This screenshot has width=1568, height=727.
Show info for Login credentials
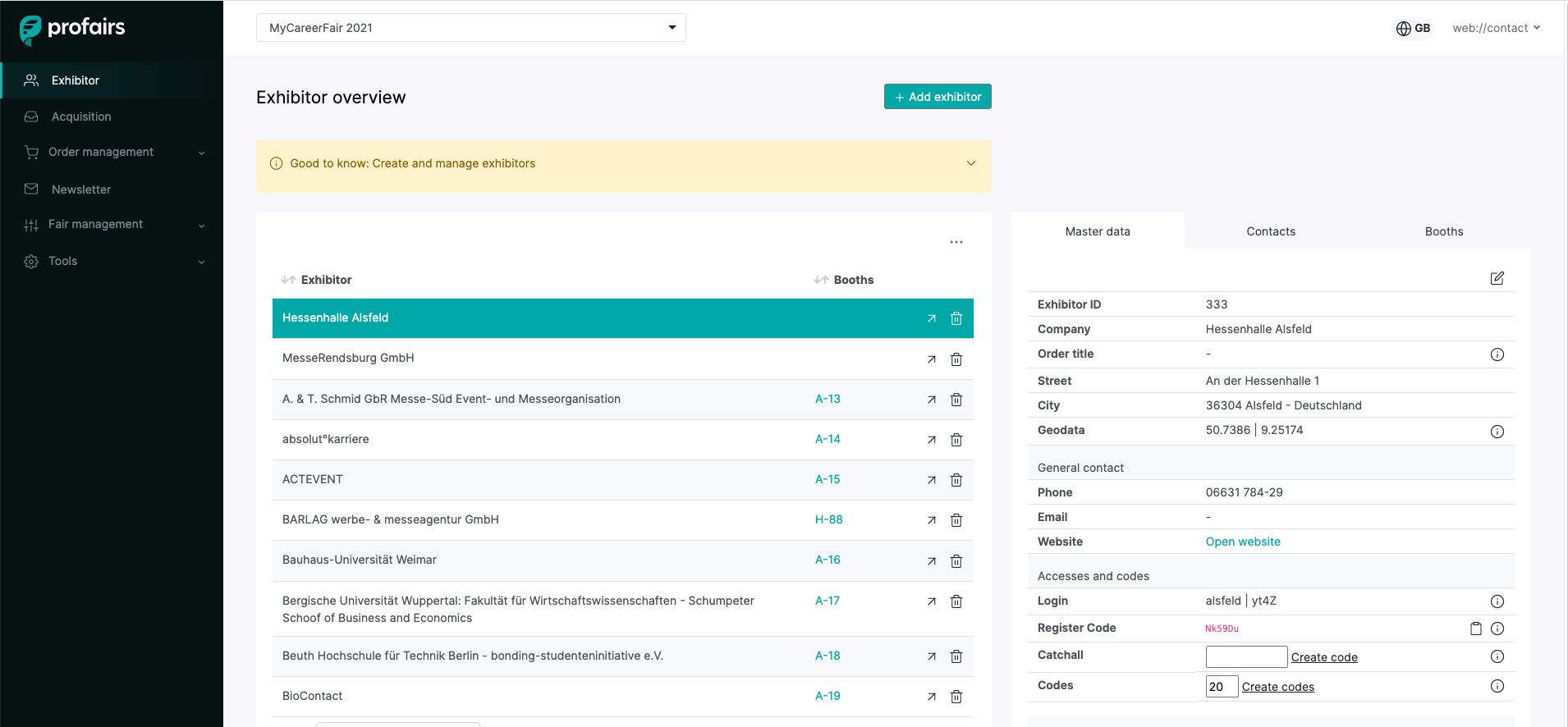point(1497,601)
